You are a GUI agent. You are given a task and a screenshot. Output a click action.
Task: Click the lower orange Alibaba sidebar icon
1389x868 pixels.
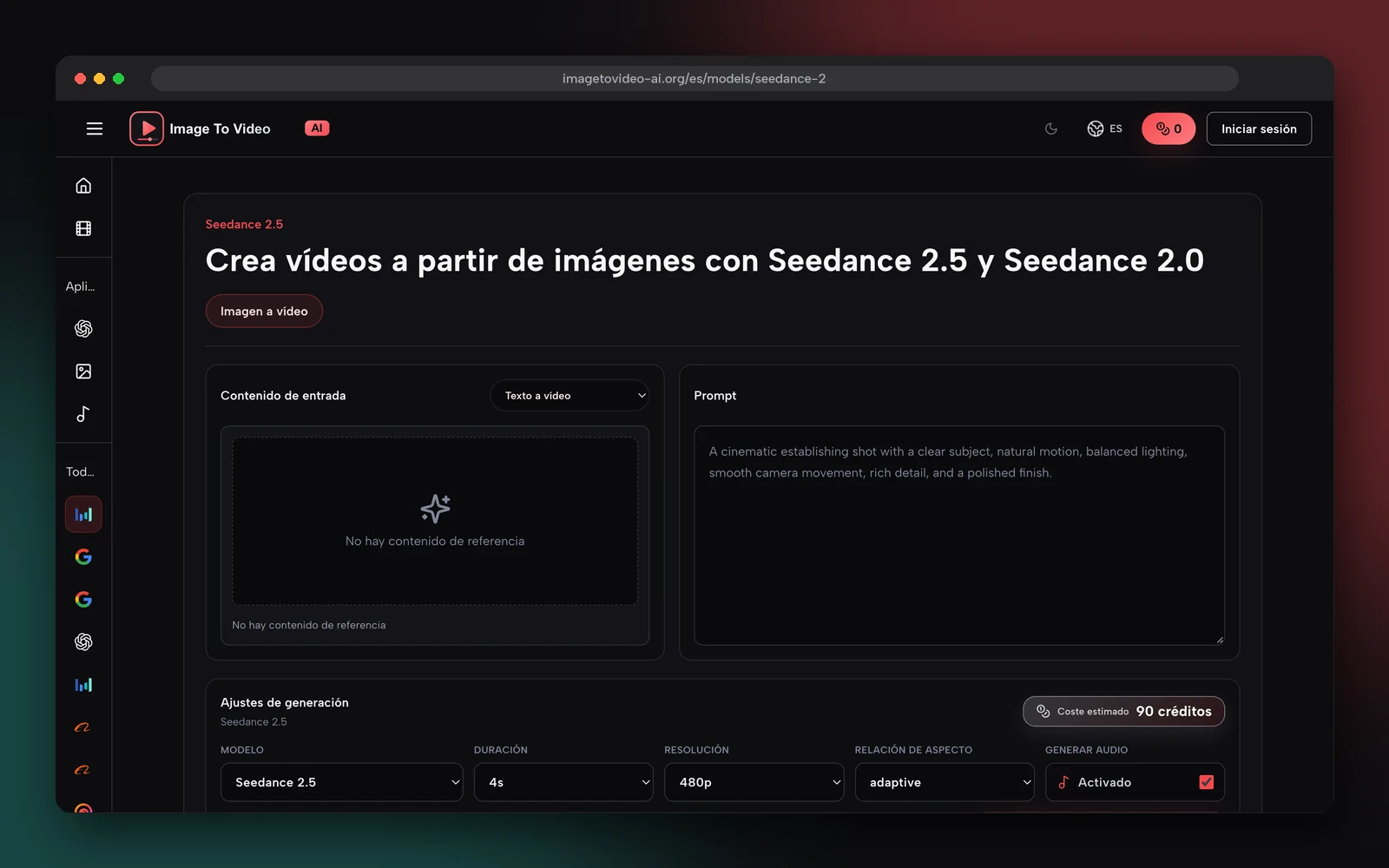pyautogui.click(x=83, y=770)
